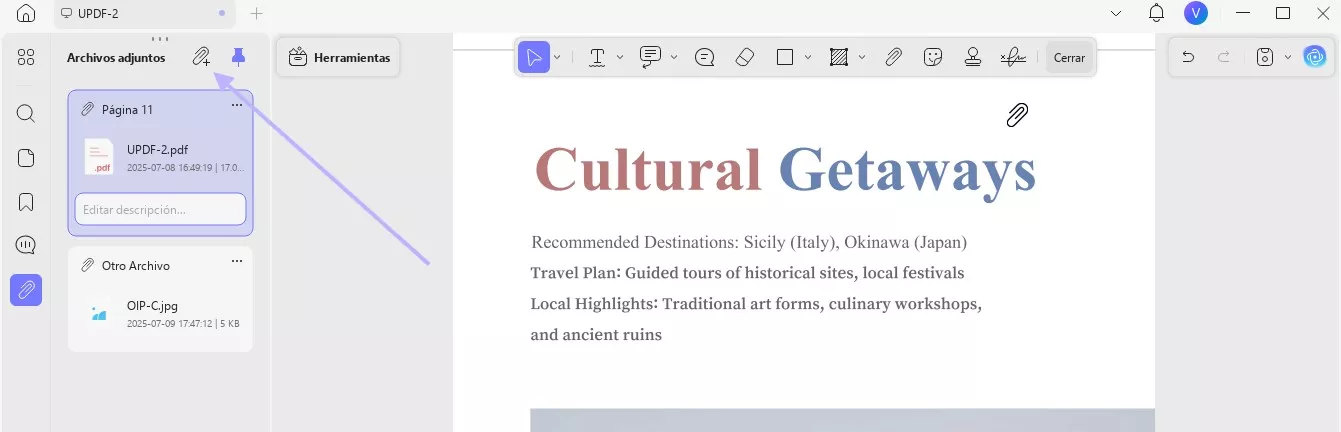Select the text markup underline tool

point(597,57)
